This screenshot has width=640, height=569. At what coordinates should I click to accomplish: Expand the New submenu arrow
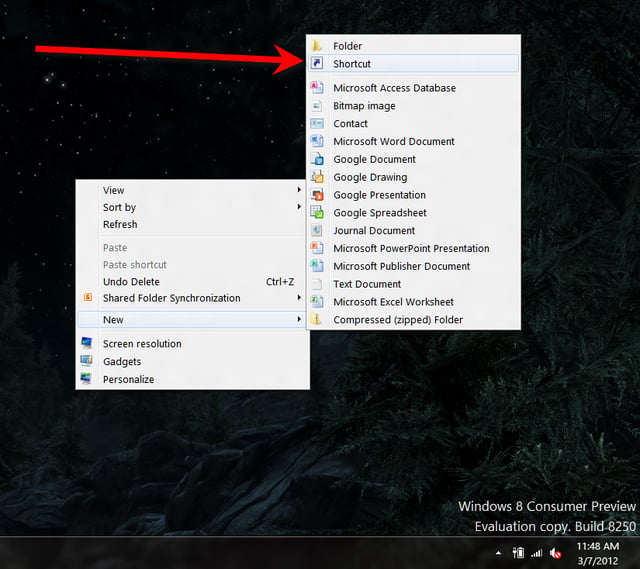click(299, 319)
